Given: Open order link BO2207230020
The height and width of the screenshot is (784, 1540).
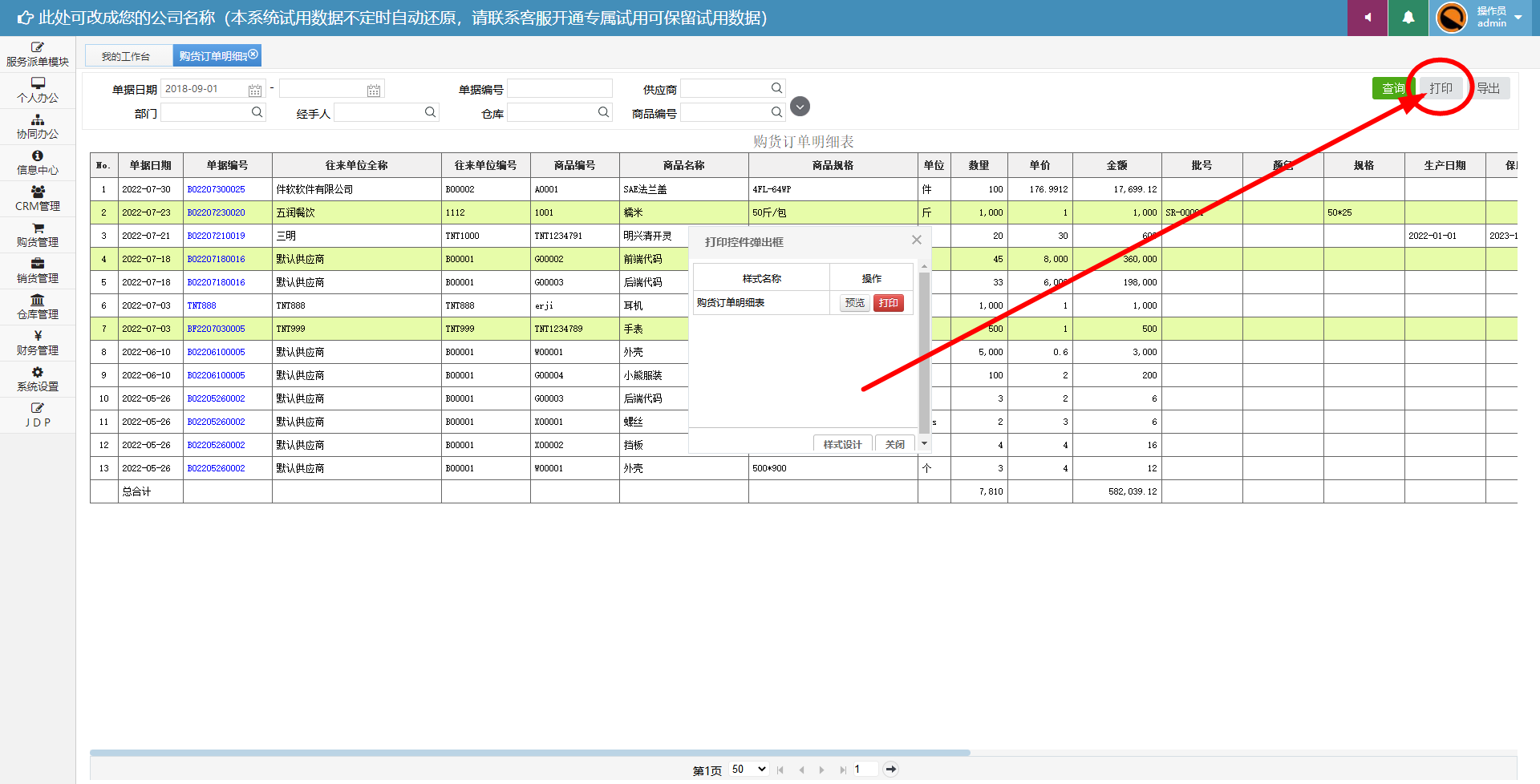Looking at the screenshot, I should click(217, 212).
